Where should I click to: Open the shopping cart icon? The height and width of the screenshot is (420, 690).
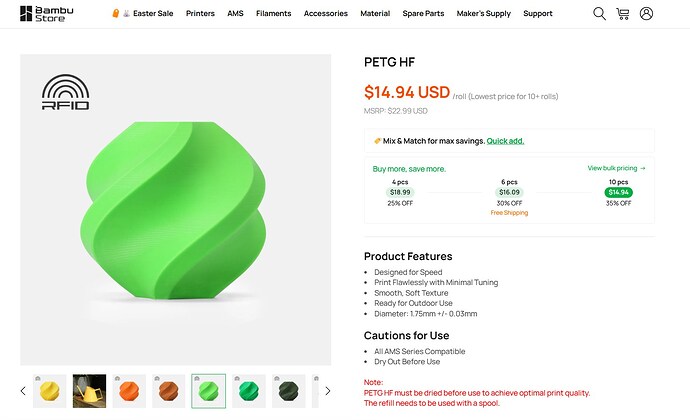623,14
